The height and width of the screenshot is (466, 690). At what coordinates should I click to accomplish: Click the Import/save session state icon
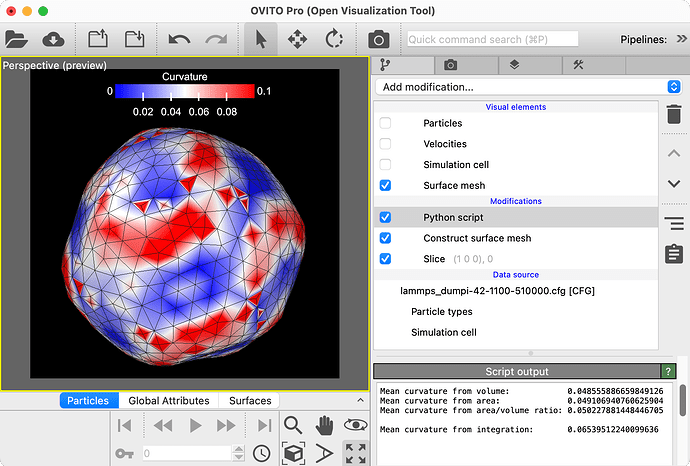click(x=134, y=39)
